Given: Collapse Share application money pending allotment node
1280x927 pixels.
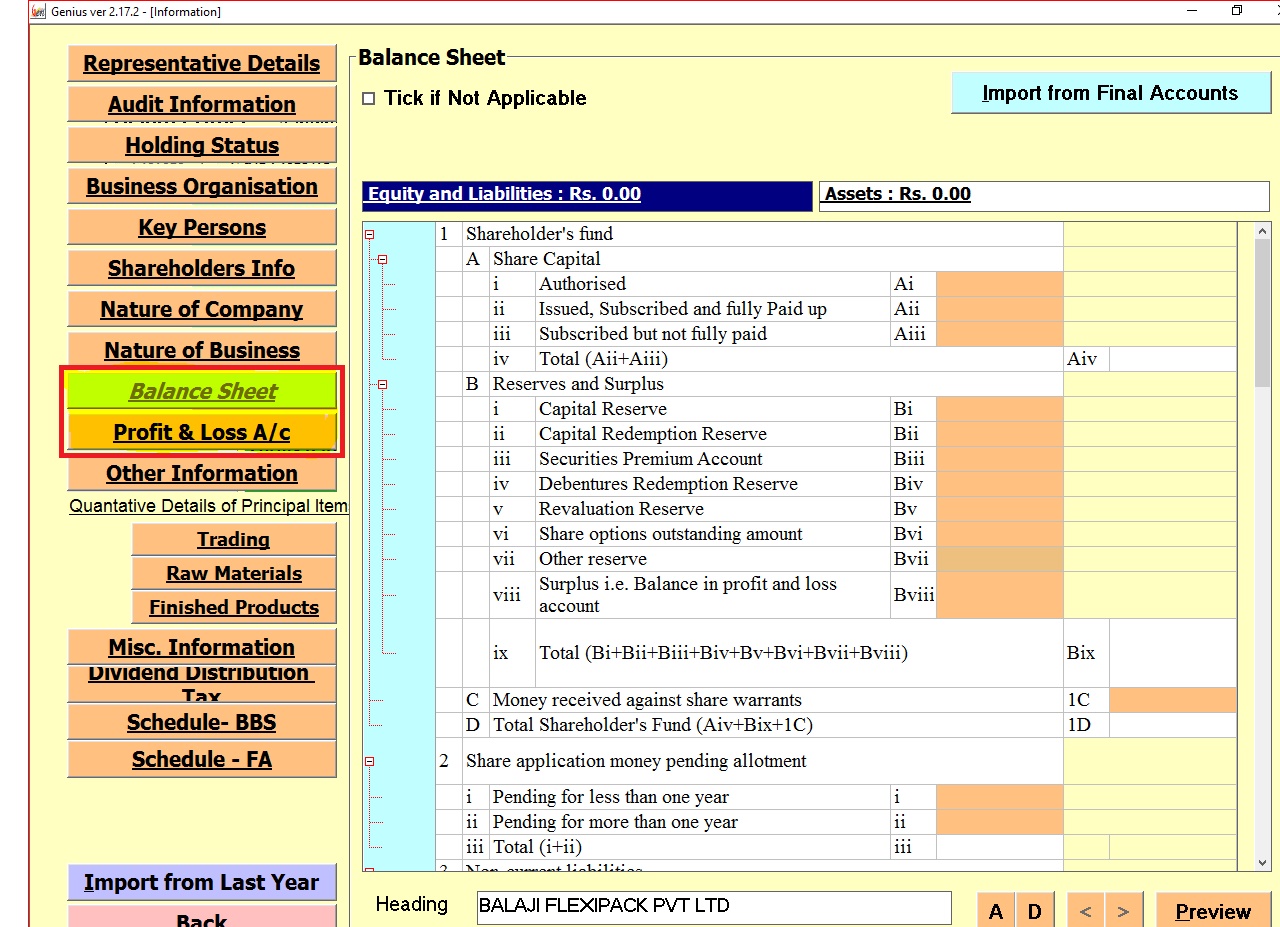Looking at the screenshot, I should (x=369, y=762).
